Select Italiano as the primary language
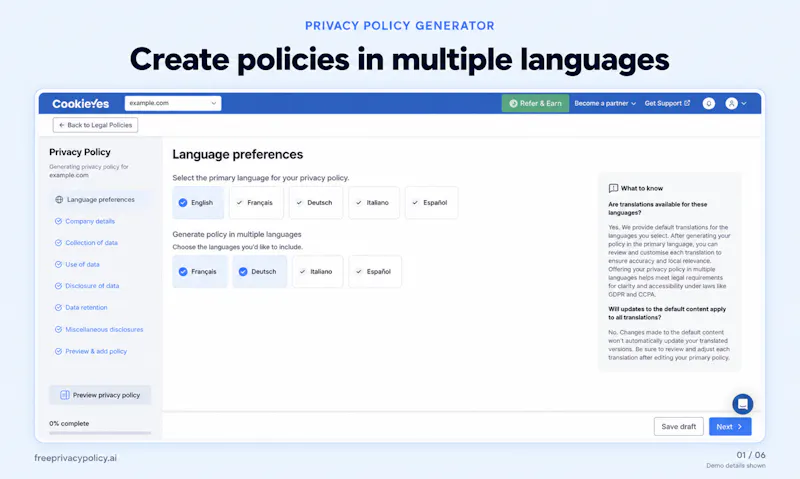800x479 pixels. coord(374,203)
